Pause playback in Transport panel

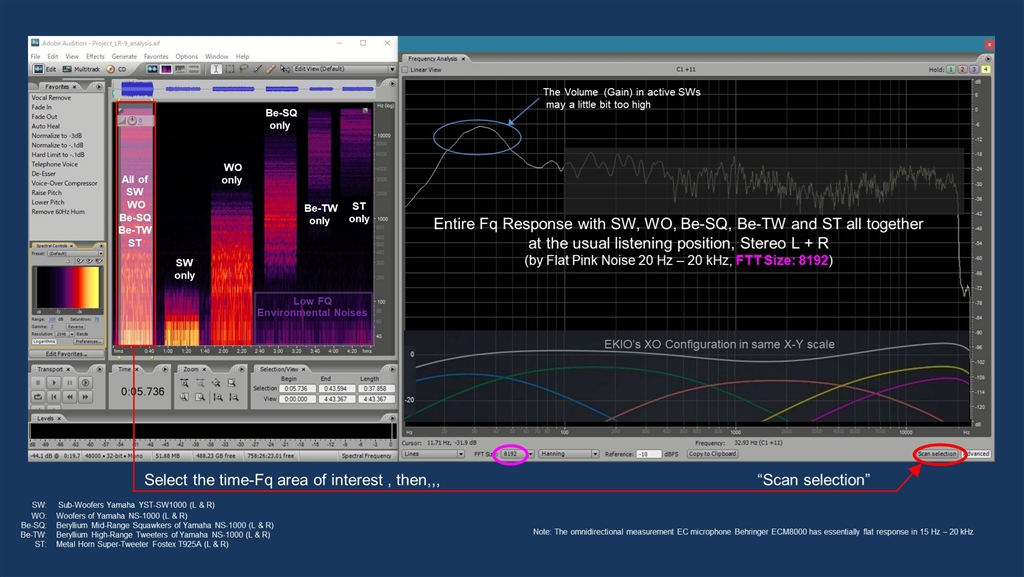[69, 382]
